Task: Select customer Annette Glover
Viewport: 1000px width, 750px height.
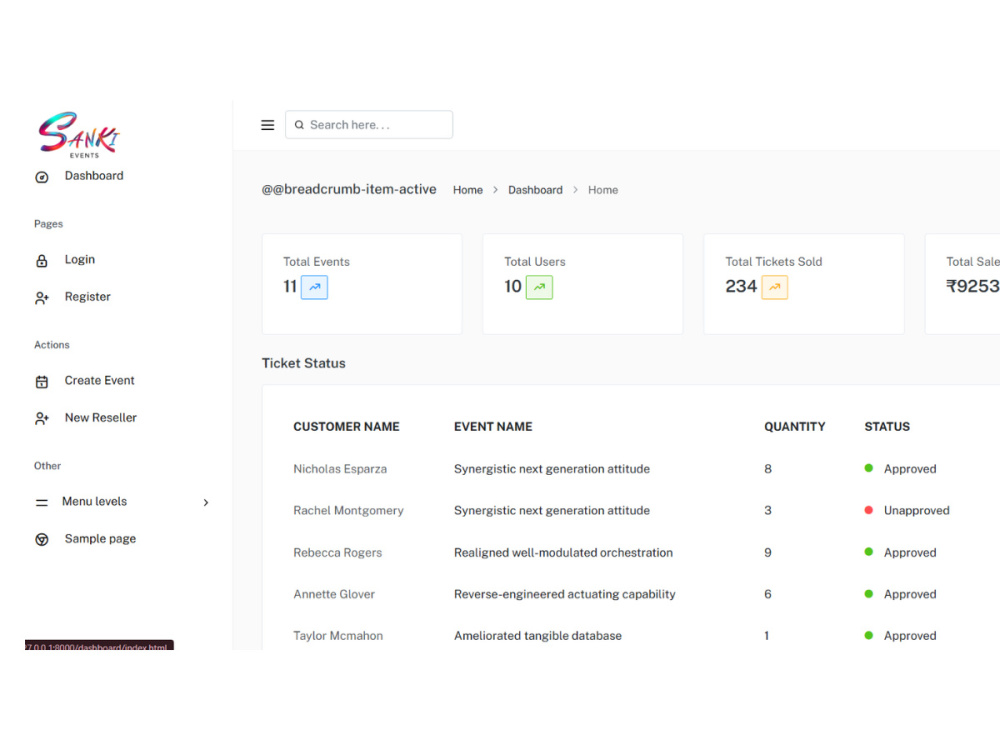Action: [x=334, y=594]
